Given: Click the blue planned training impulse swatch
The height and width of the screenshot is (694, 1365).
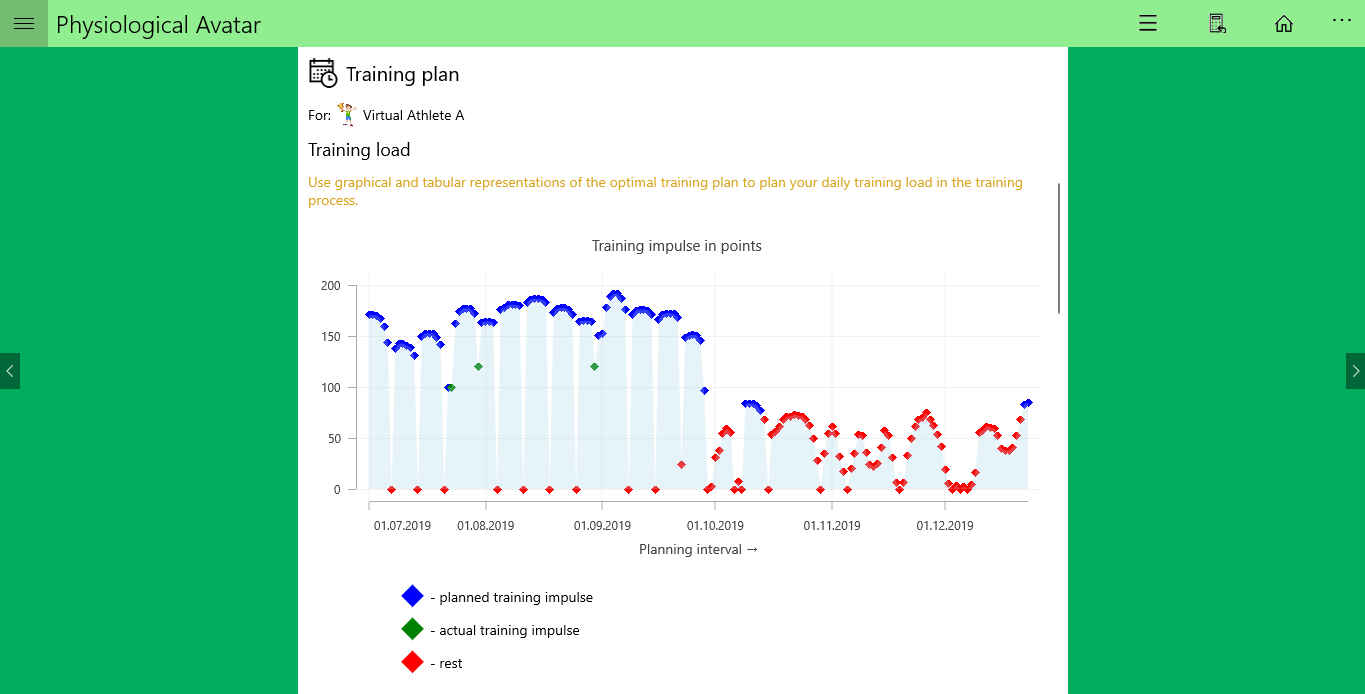Looking at the screenshot, I should click(x=412, y=596).
